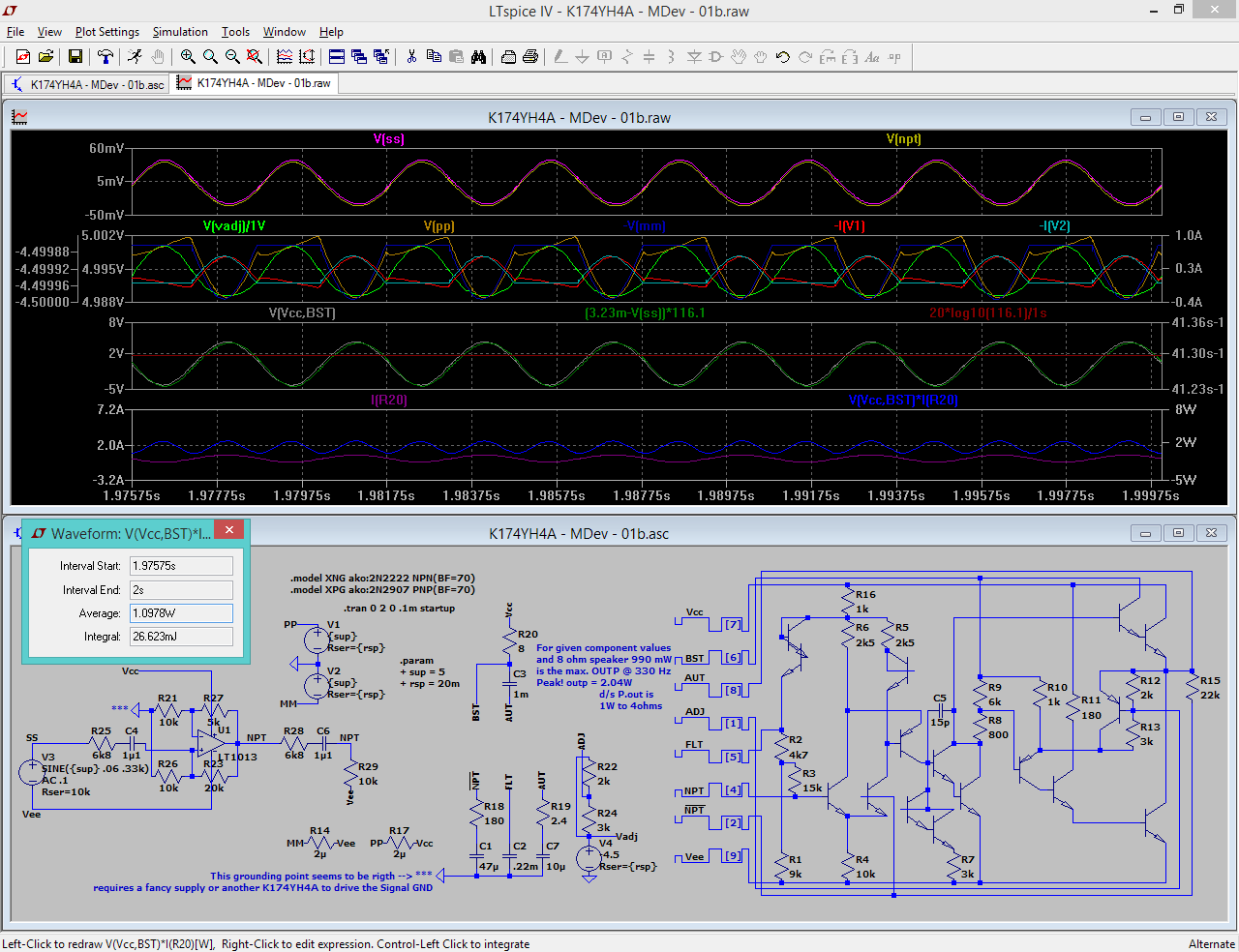Click the Interval End field in Waveform dialog

181,589
